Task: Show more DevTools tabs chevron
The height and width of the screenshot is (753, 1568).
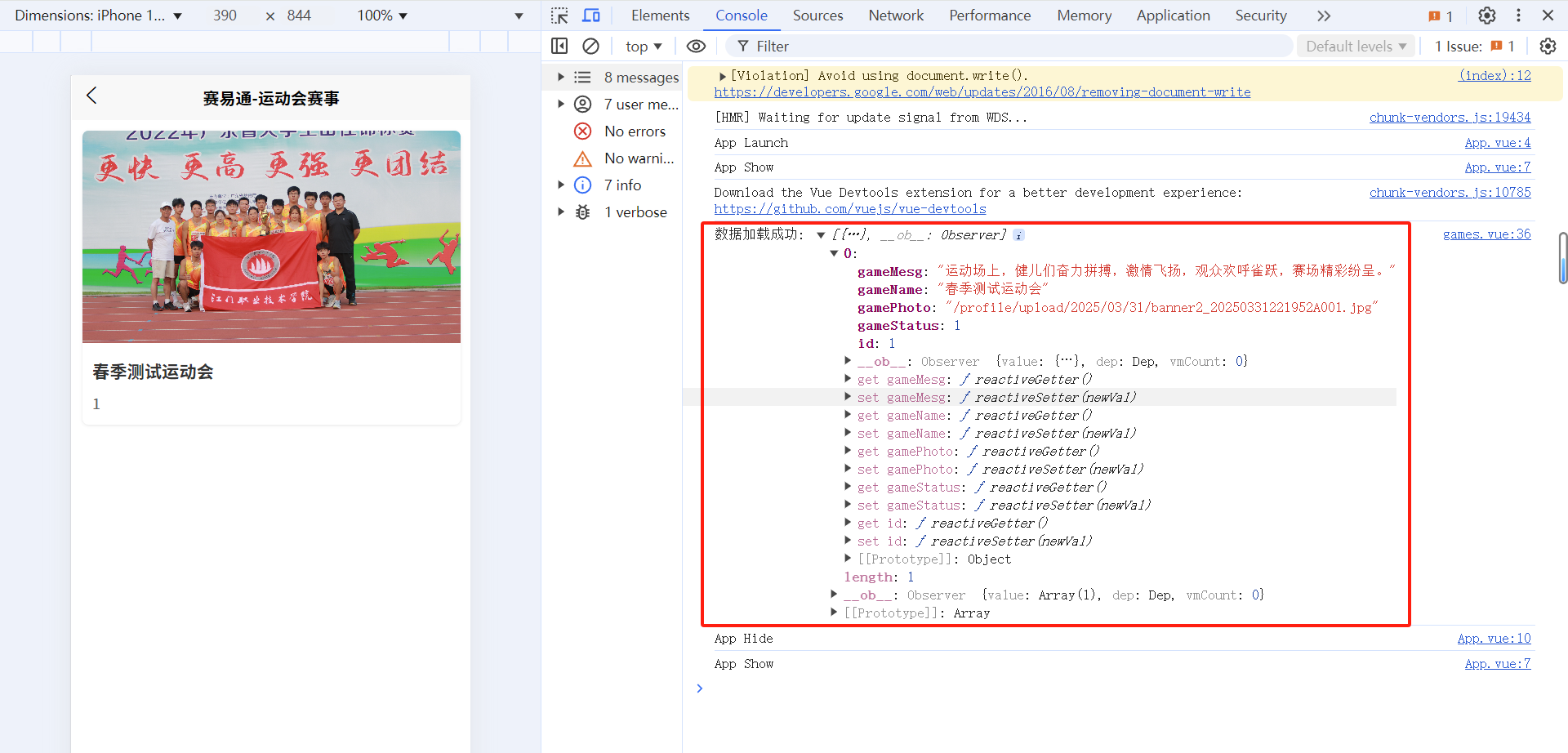Action: point(1324,16)
